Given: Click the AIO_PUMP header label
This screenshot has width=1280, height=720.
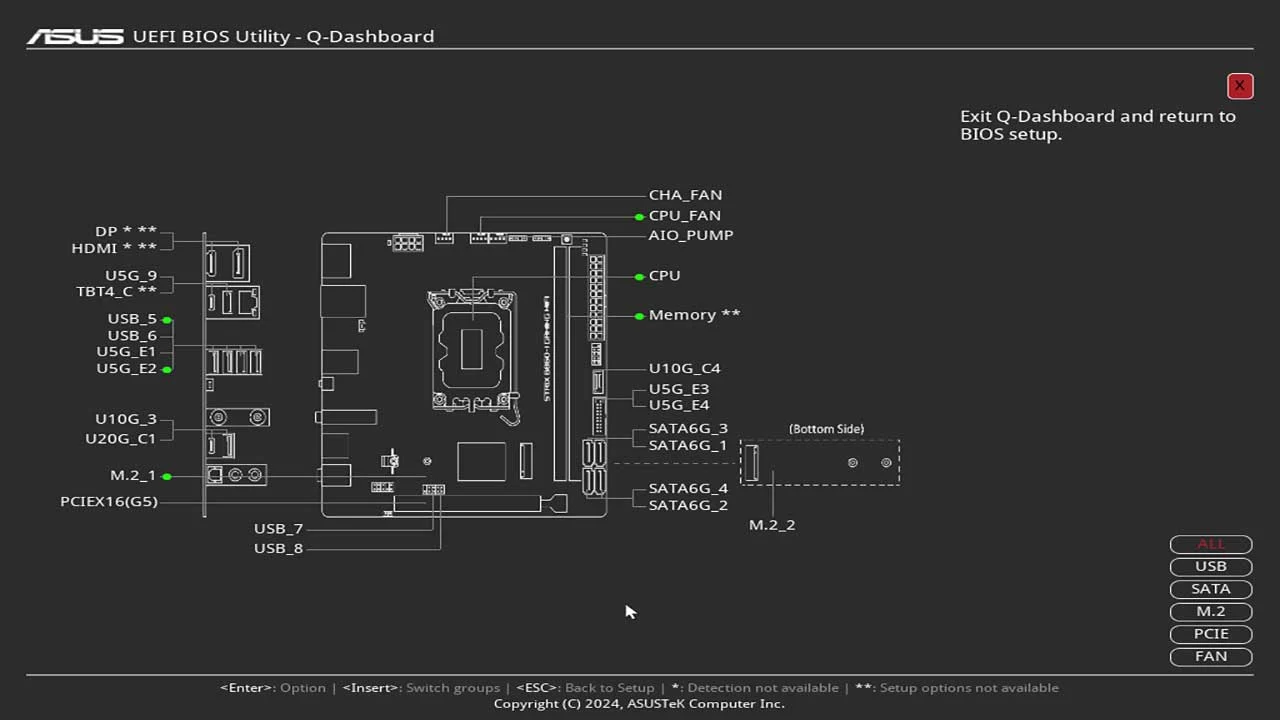Looking at the screenshot, I should point(690,235).
